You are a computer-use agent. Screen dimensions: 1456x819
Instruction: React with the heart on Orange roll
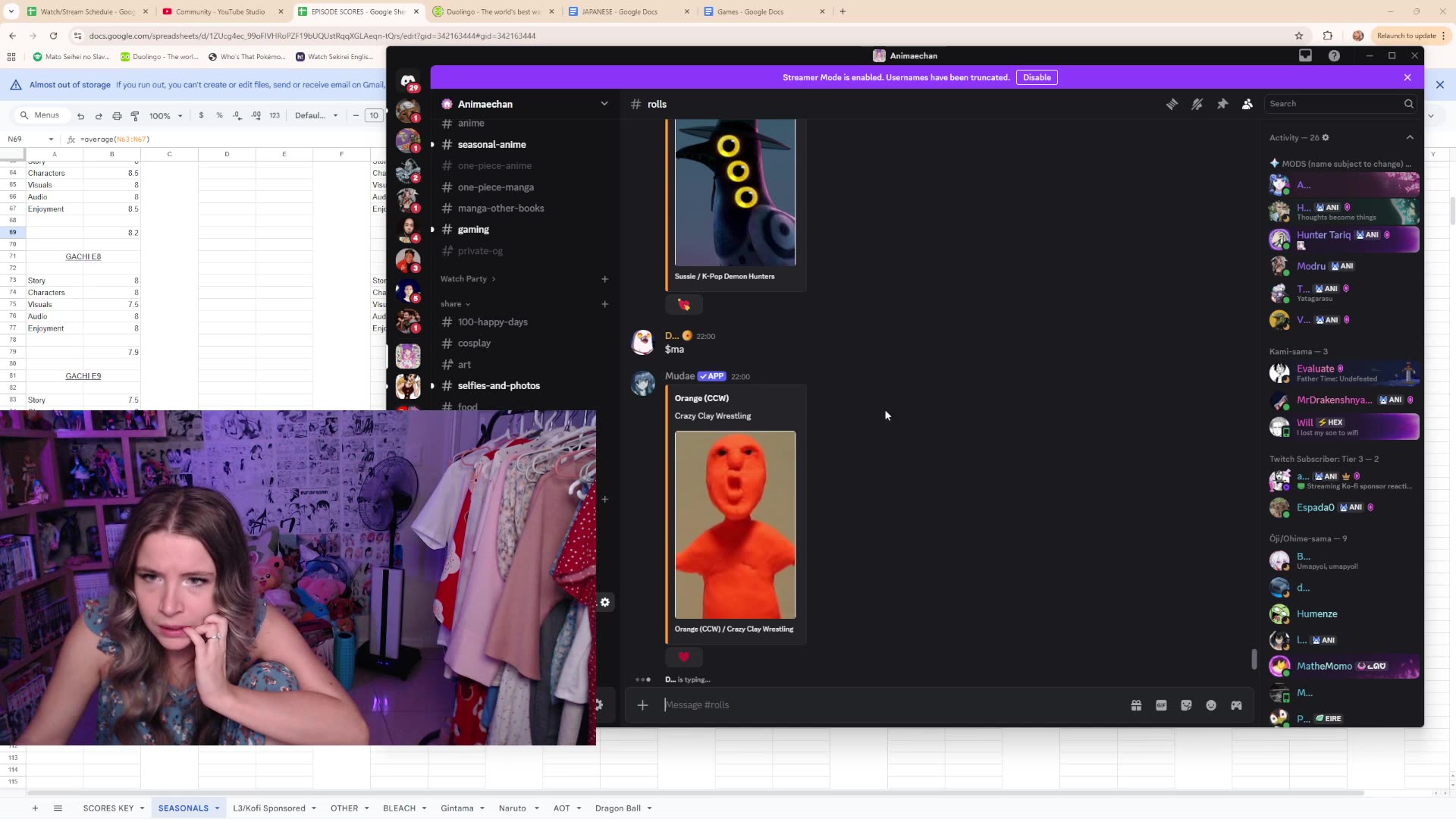pyautogui.click(x=684, y=657)
